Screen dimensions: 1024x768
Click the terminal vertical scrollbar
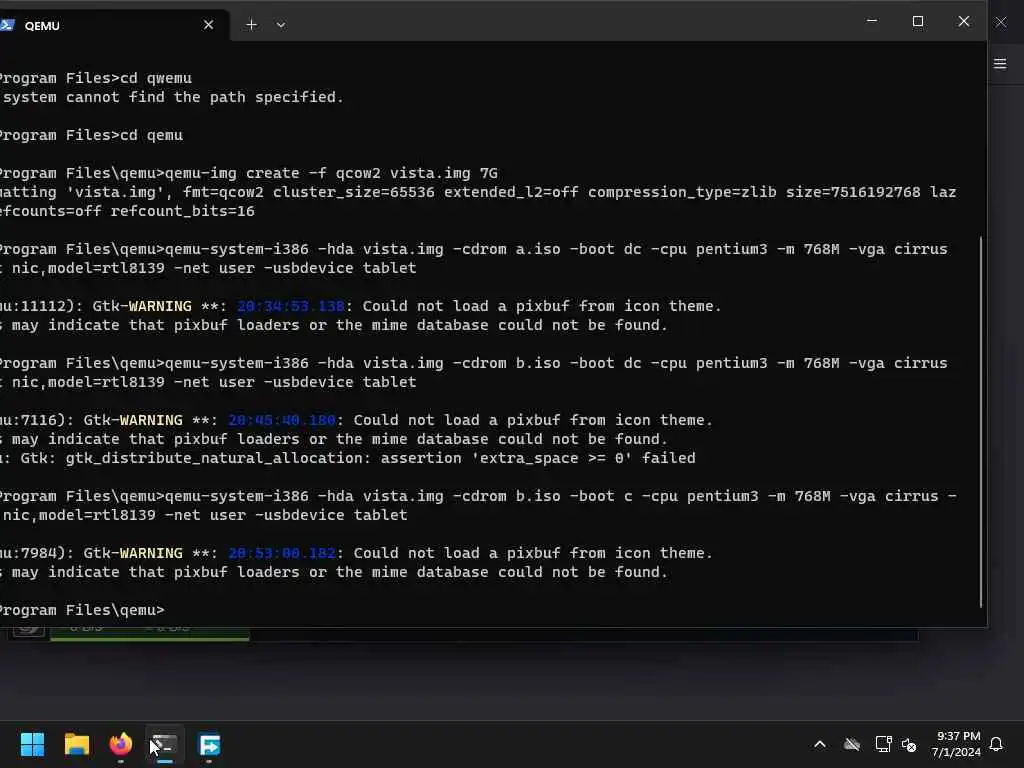(x=981, y=422)
